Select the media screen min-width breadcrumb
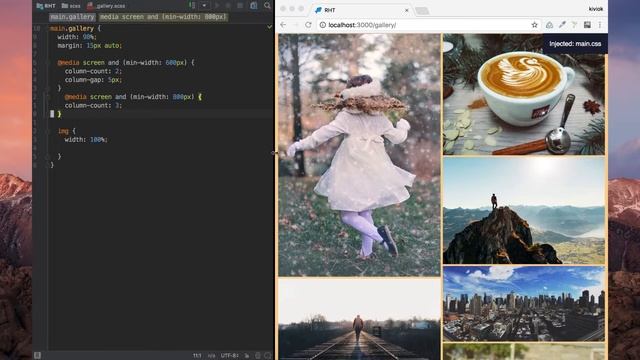The height and width of the screenshot is (360, 640). click(163, 17)
